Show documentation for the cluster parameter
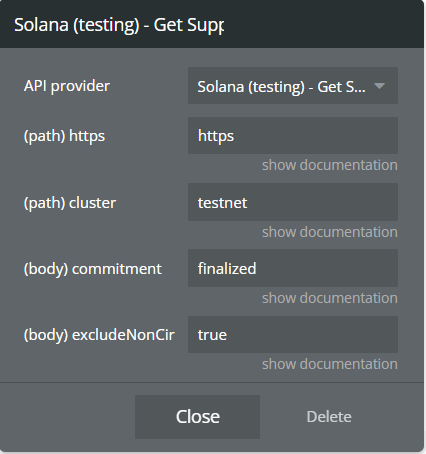Image resolution: width=426 pixels, height=454 pixels. [330, 232]
